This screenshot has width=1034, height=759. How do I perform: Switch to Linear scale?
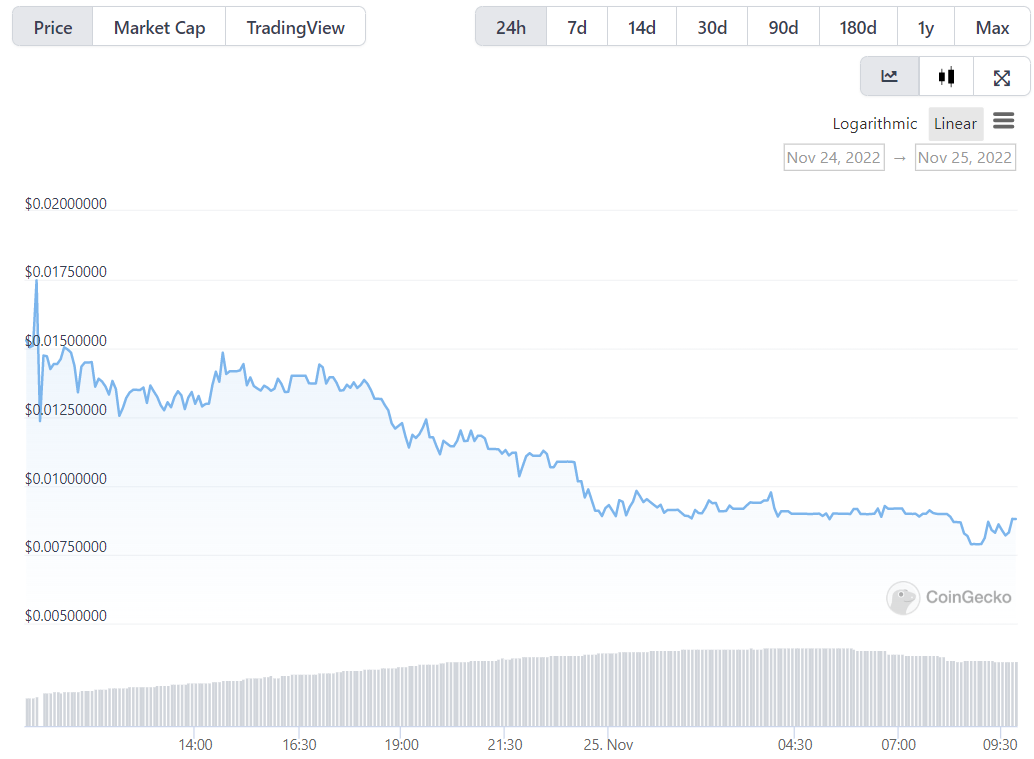click(956, 124)
